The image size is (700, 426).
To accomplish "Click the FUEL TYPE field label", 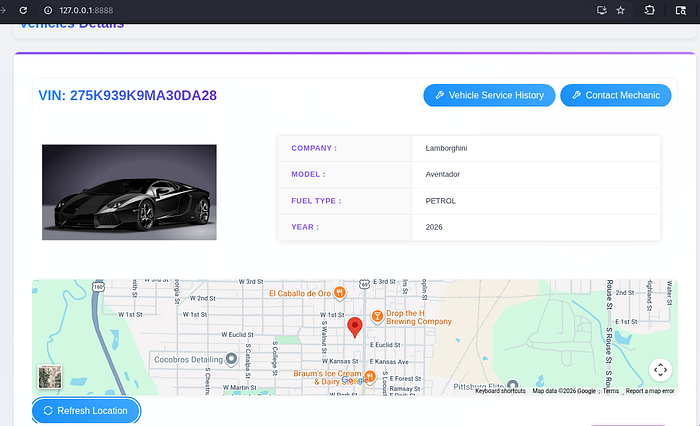I will coord(316,201).
